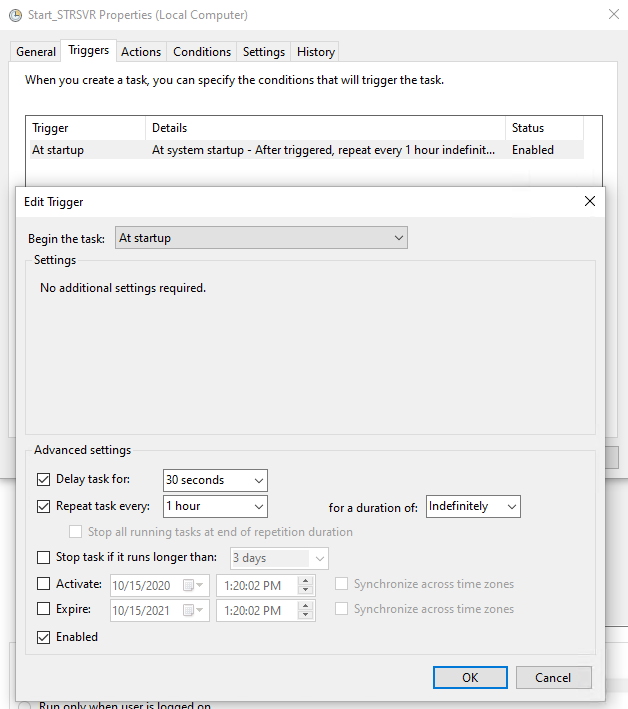628x709 pixels.
Task: Increase Activate time with up spinner
Action: [x=306, y=581]
